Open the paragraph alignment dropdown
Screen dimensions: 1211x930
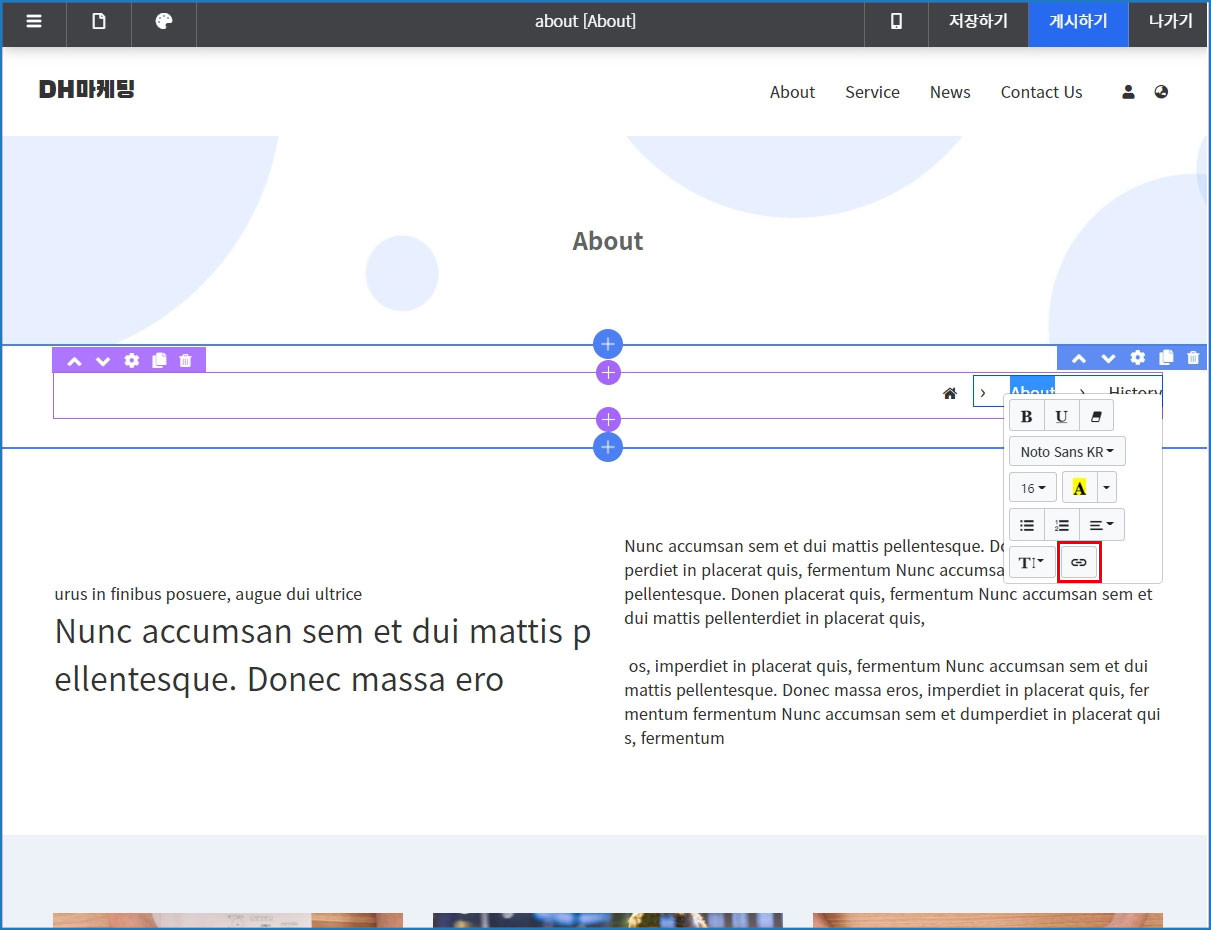pyautogui.click(x=1101, y=525)
